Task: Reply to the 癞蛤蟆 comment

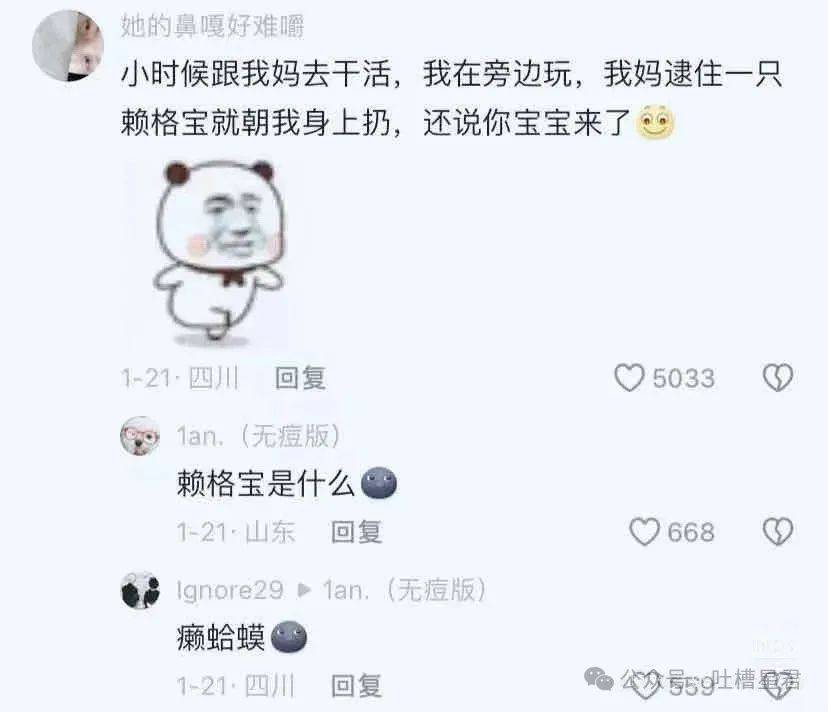Action: [356, 686]
